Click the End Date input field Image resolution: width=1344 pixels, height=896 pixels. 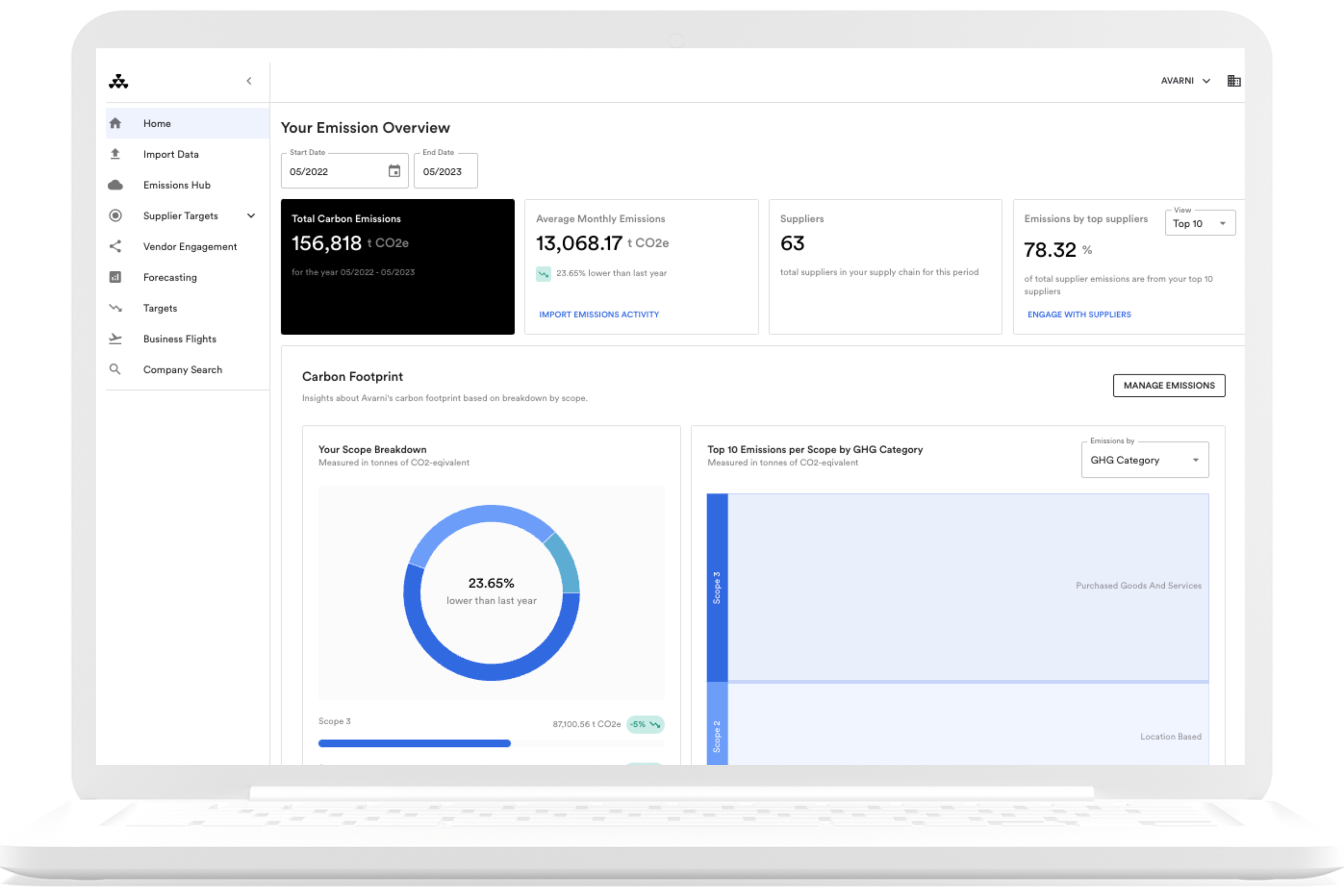pyautogui.click(x=445, y=172)
